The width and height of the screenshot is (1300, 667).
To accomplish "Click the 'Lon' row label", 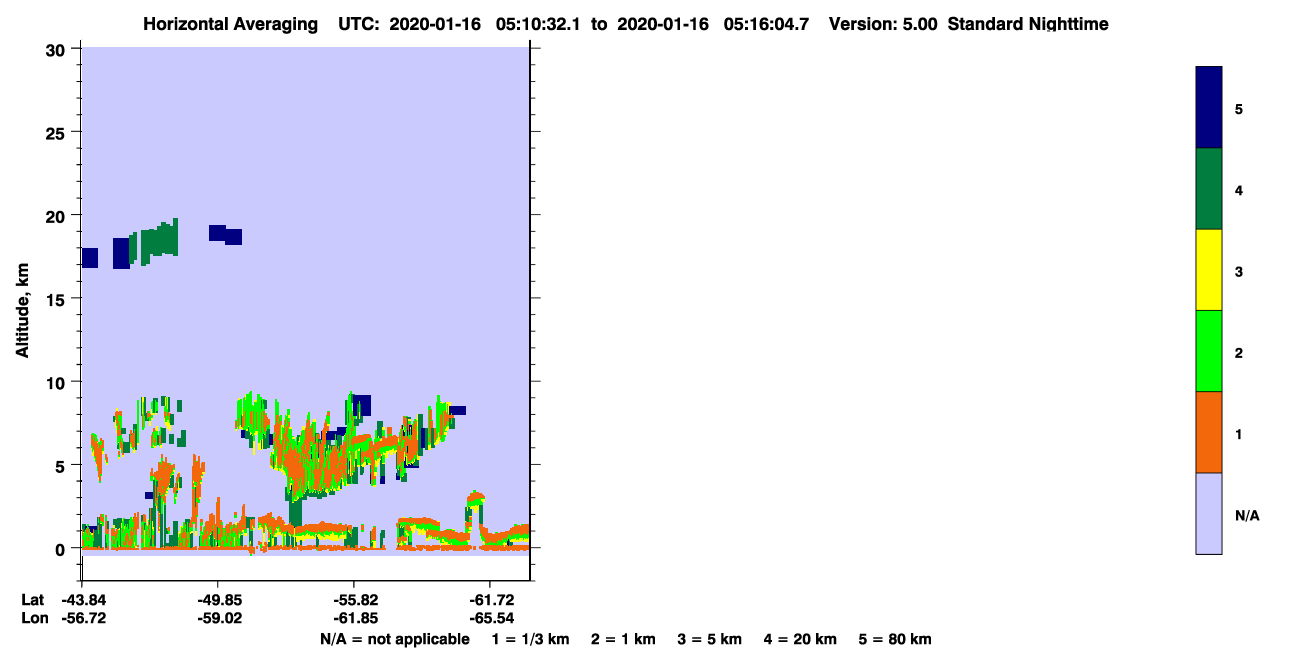I will pos(34,619).
